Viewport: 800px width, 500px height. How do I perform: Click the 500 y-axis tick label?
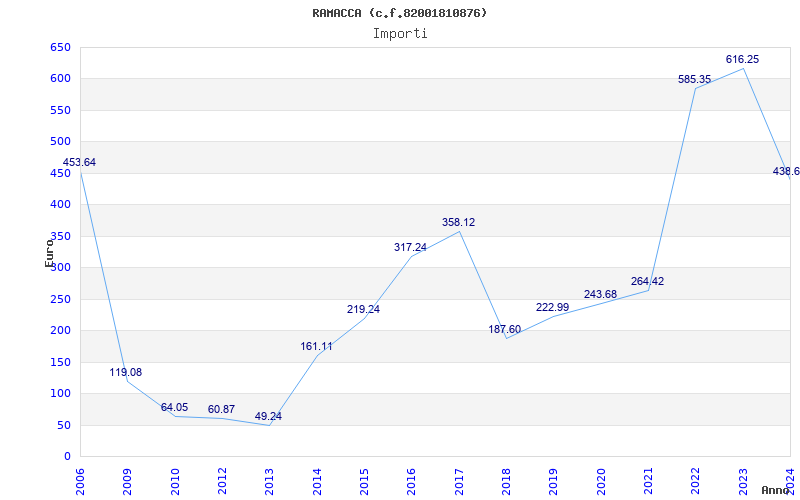pos(60,141)
